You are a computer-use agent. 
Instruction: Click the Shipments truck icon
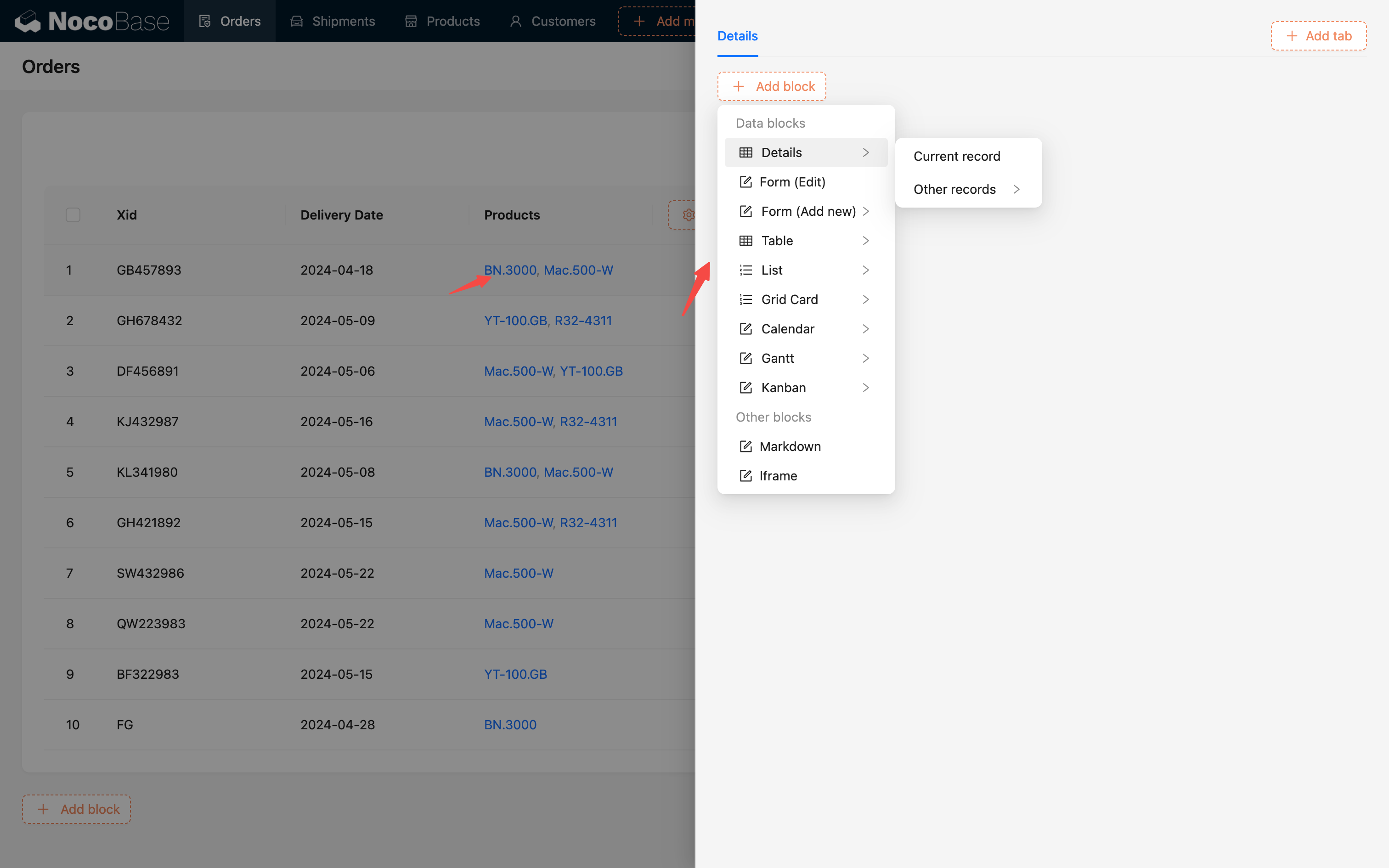point(297,21)
